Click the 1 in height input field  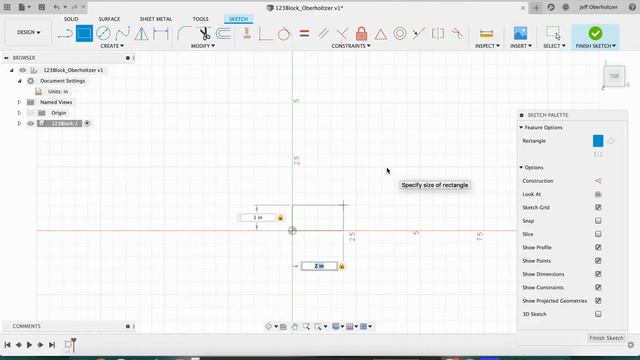[258, 218]
